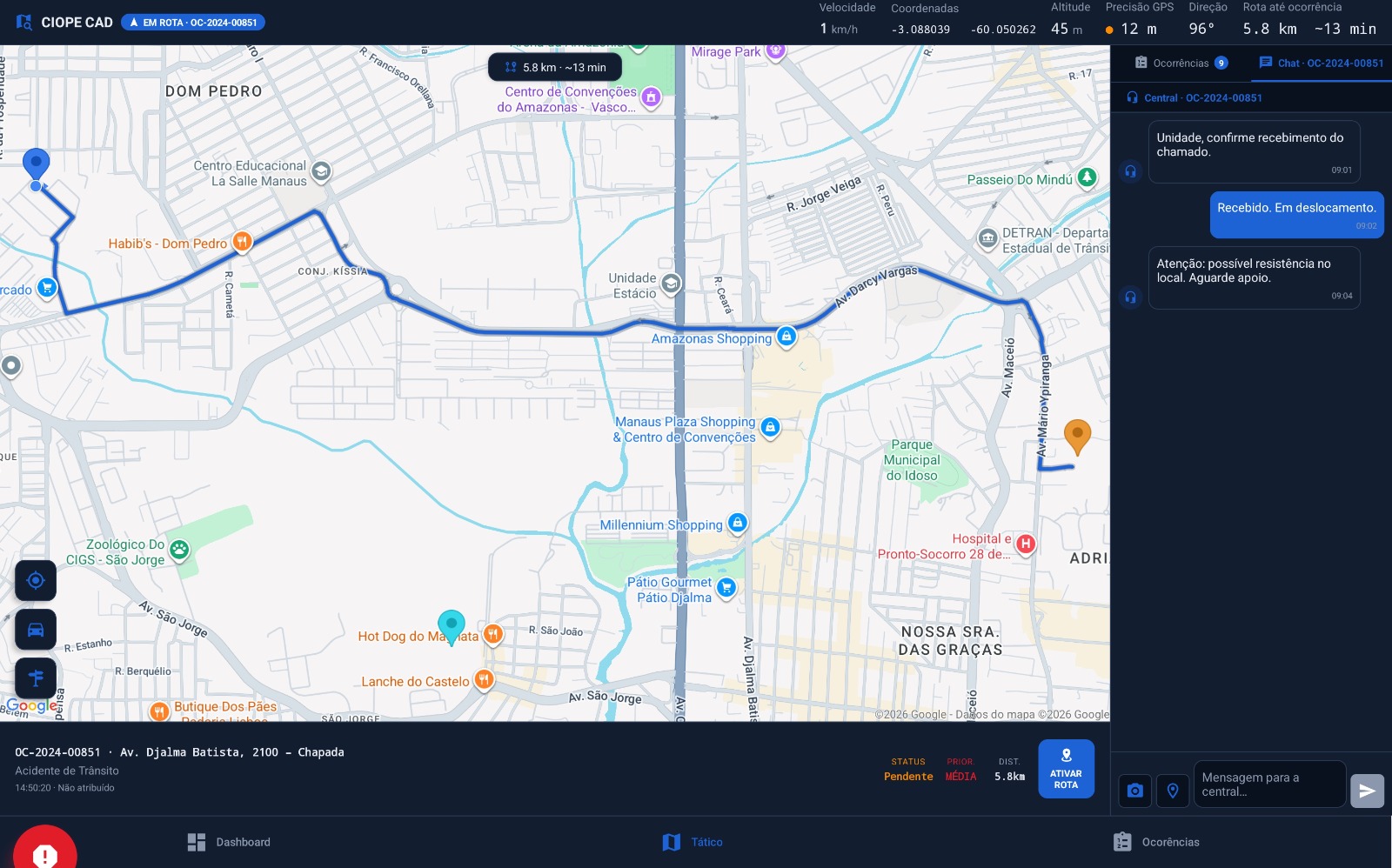The width and height of the screenshot is (1392, 868).
Task: Click the Hospital Pronto-Socorro marker
Action: [x=1026, y=544]
